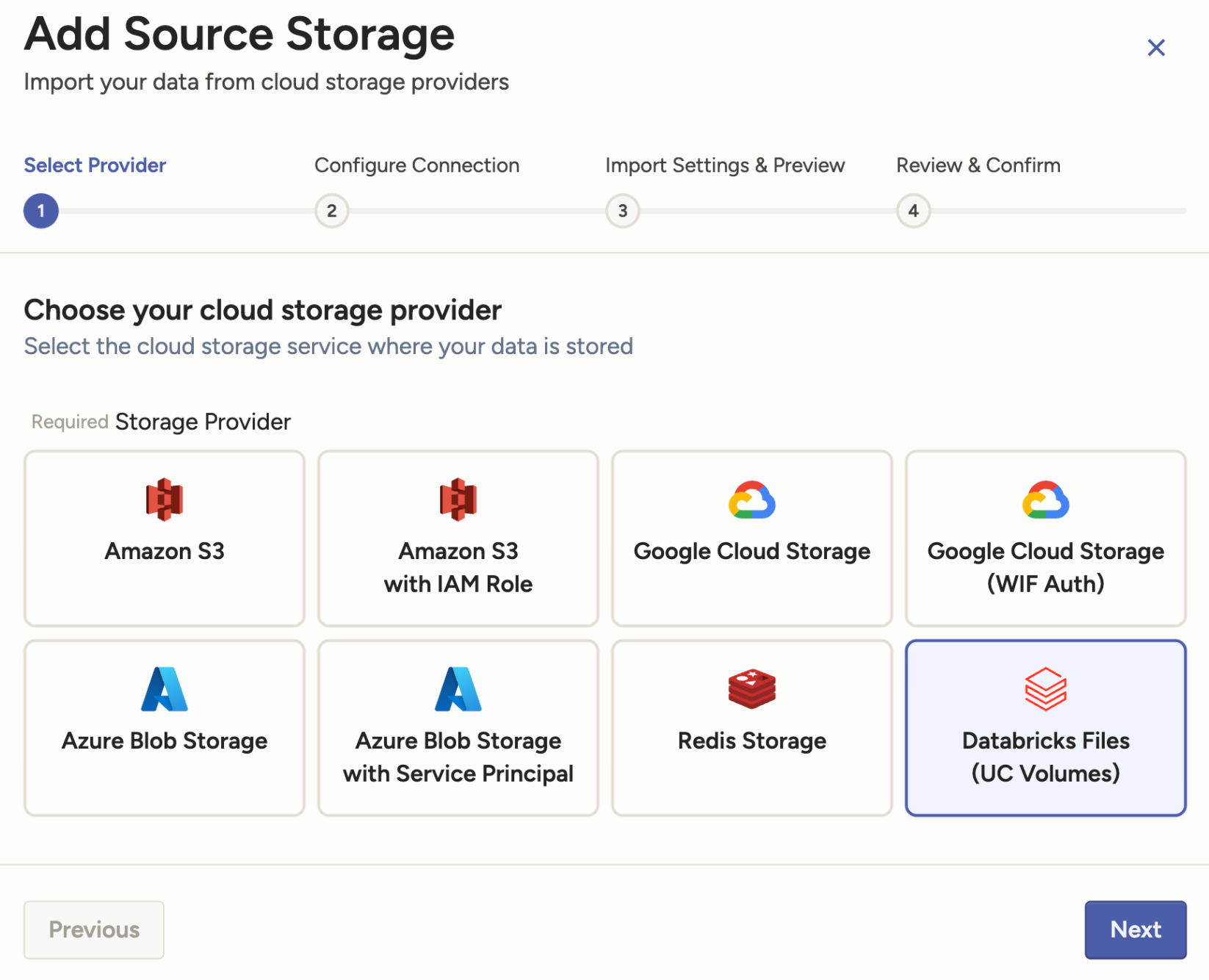
Task: Close the Add Source Storage dialog
Action: [1156, 48]
